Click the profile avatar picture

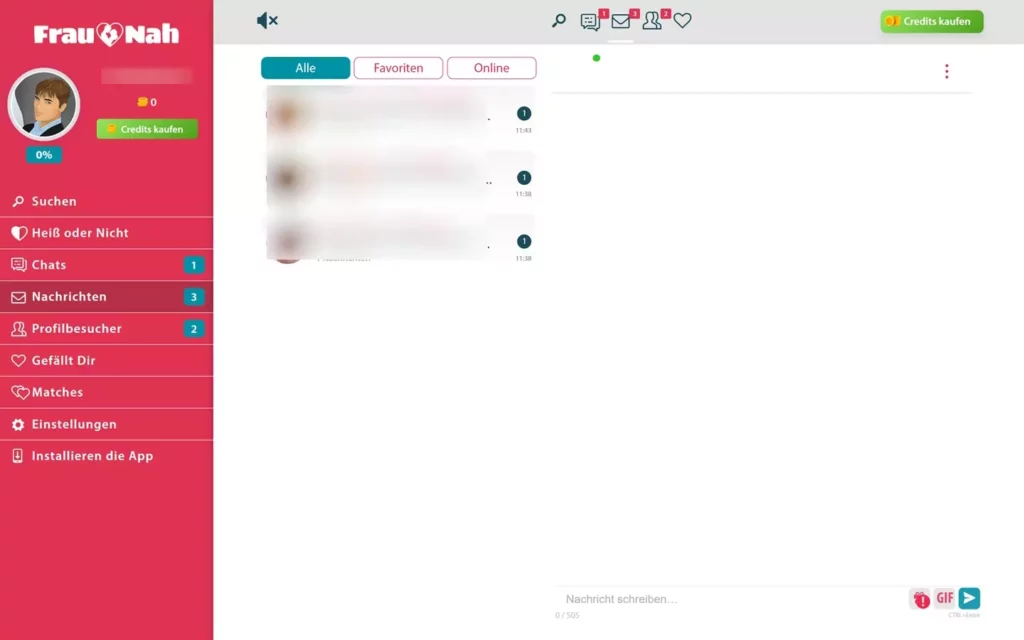coord(44,104)
